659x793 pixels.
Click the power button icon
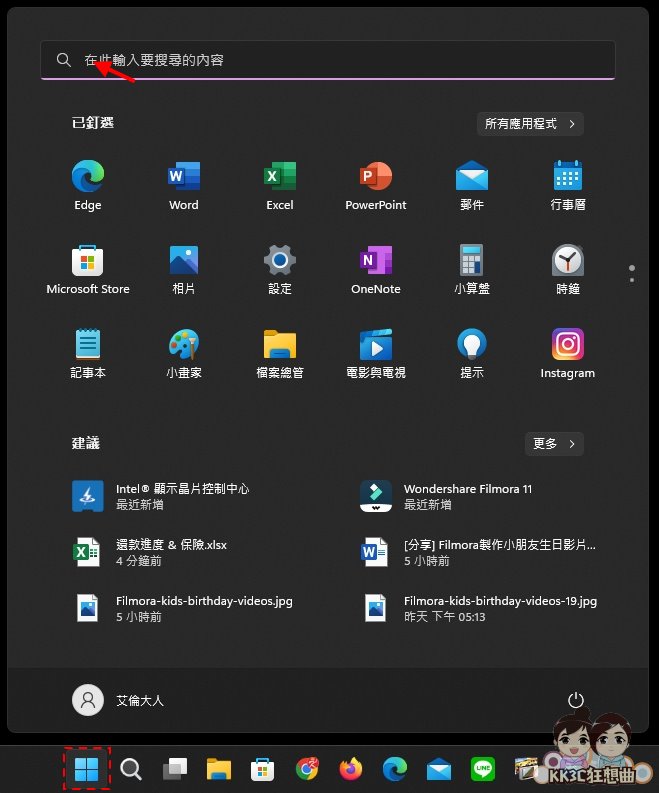pyautogui.click(x=576, y=700)
